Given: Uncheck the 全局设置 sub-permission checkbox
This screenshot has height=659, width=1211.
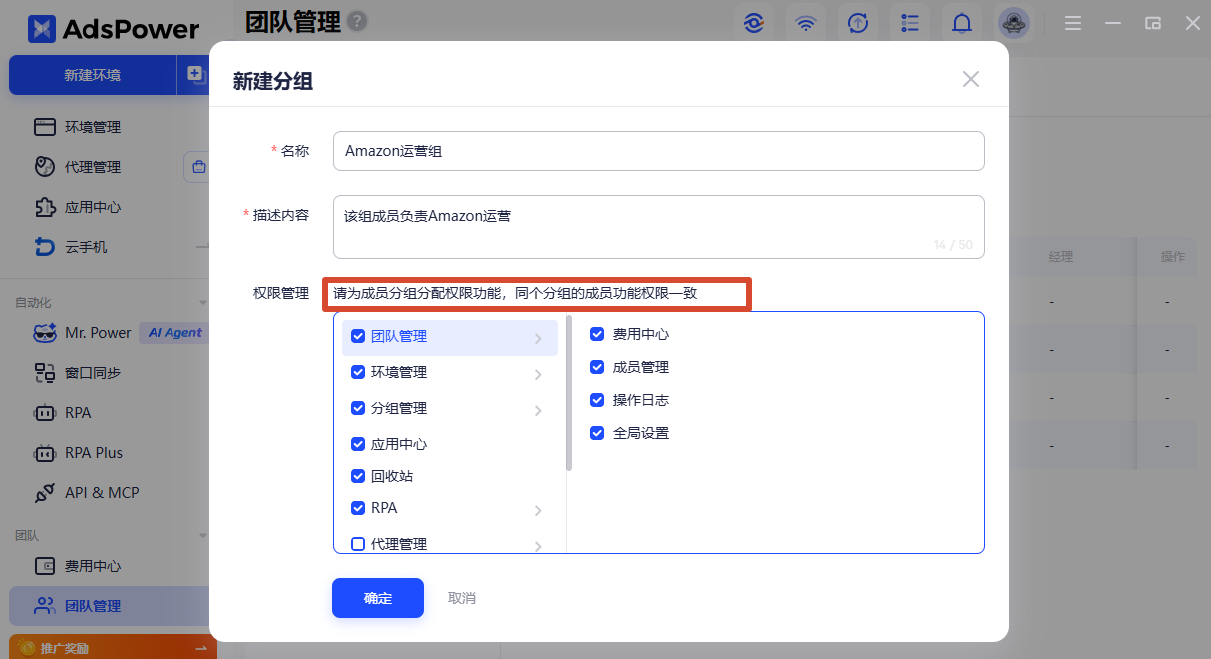Looking at the screenshot, I should (x=597, y=433).
